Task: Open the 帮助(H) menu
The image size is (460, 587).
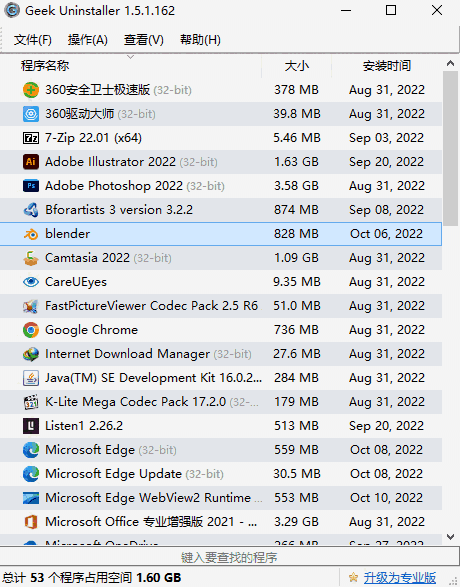Action: tap(200, 40)
